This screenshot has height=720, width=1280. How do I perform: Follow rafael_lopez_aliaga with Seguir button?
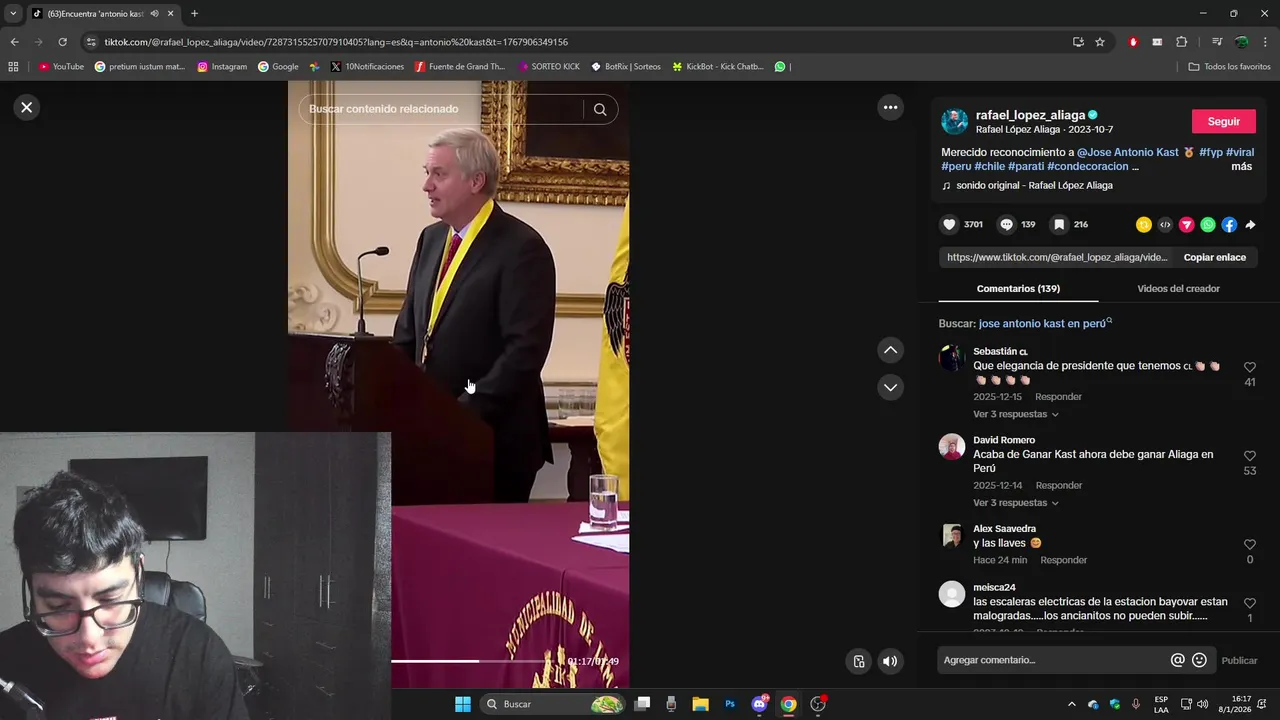coord(1223,121)
